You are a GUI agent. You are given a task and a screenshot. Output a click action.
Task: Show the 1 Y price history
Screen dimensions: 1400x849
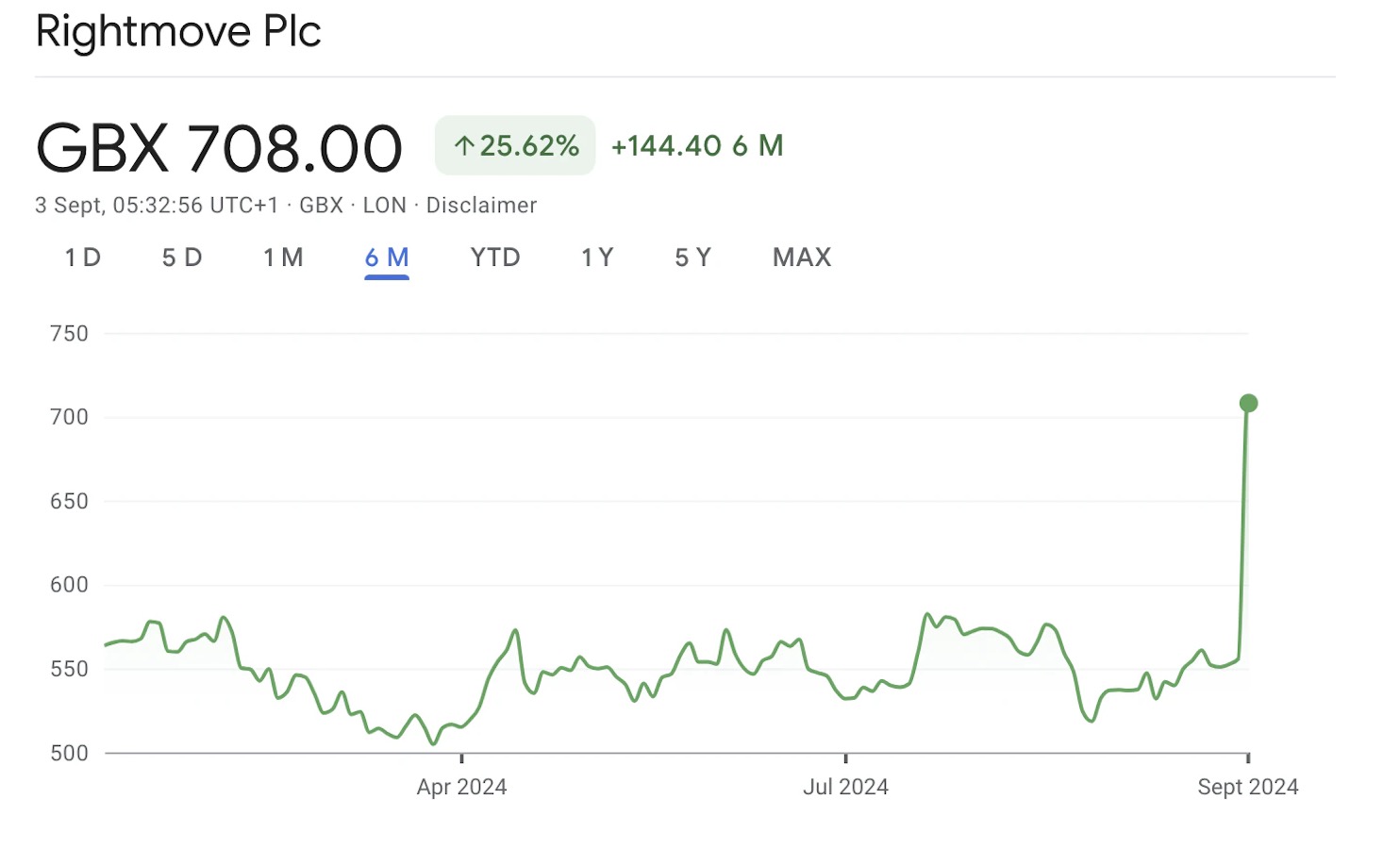[597, 258]
